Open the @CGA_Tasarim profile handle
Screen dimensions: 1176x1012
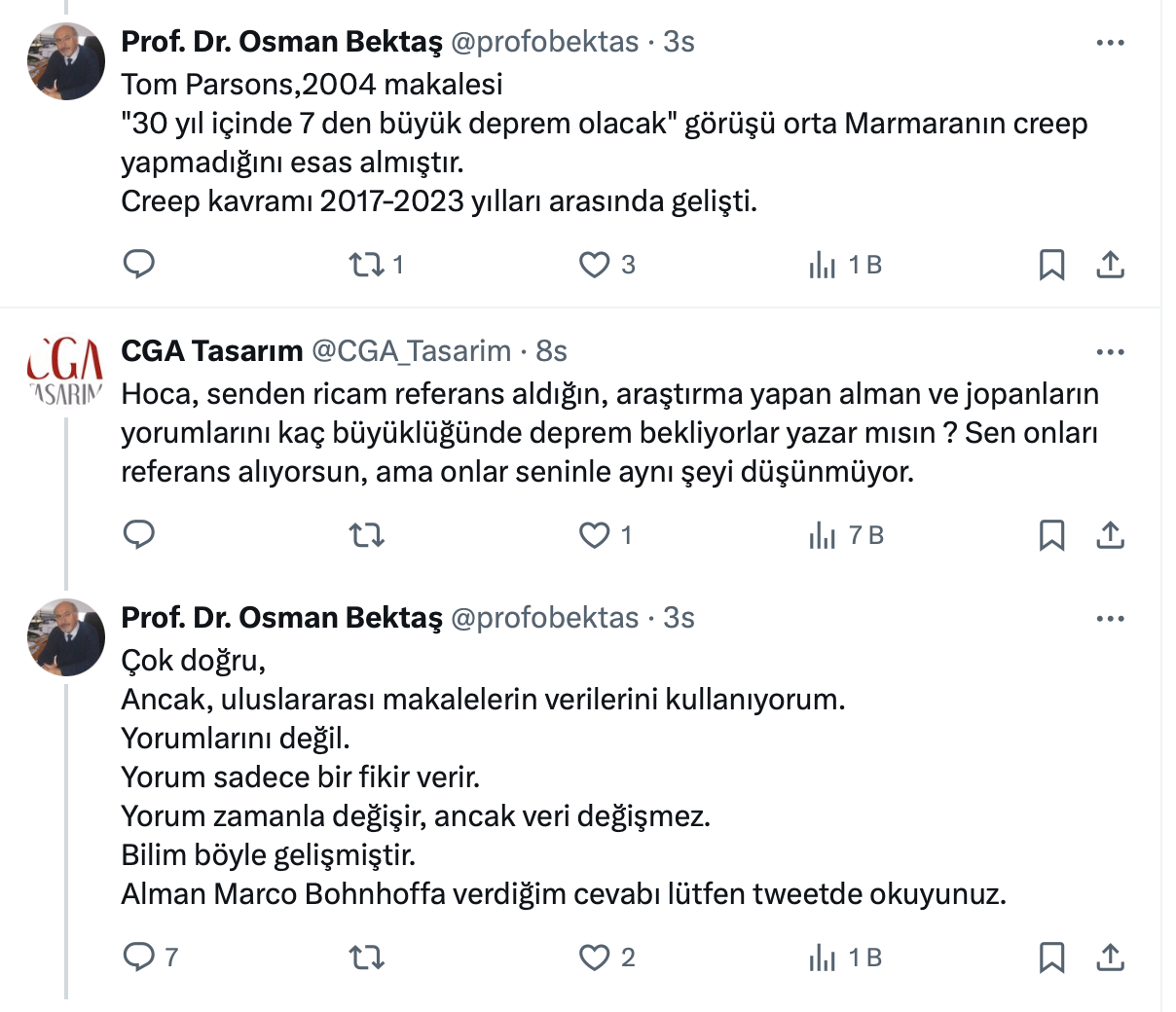pos(411,351)
